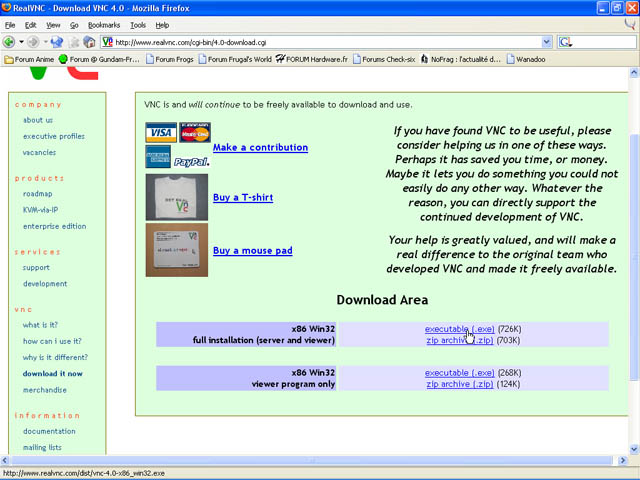Open the Forum Frugal's World bookmark

pos(235,60)
